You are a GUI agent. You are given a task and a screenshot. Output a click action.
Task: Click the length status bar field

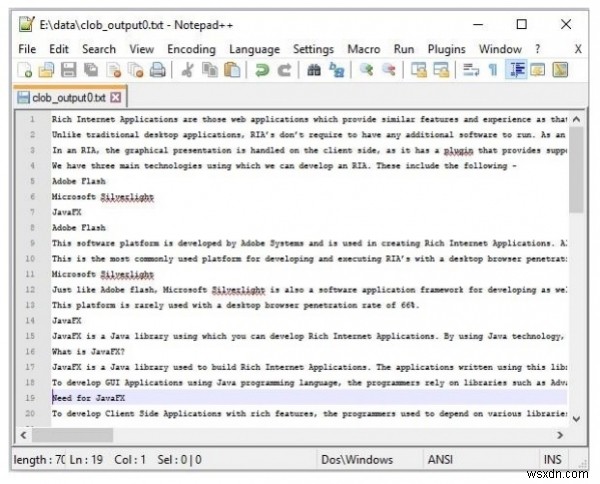(x=39, y=459)
